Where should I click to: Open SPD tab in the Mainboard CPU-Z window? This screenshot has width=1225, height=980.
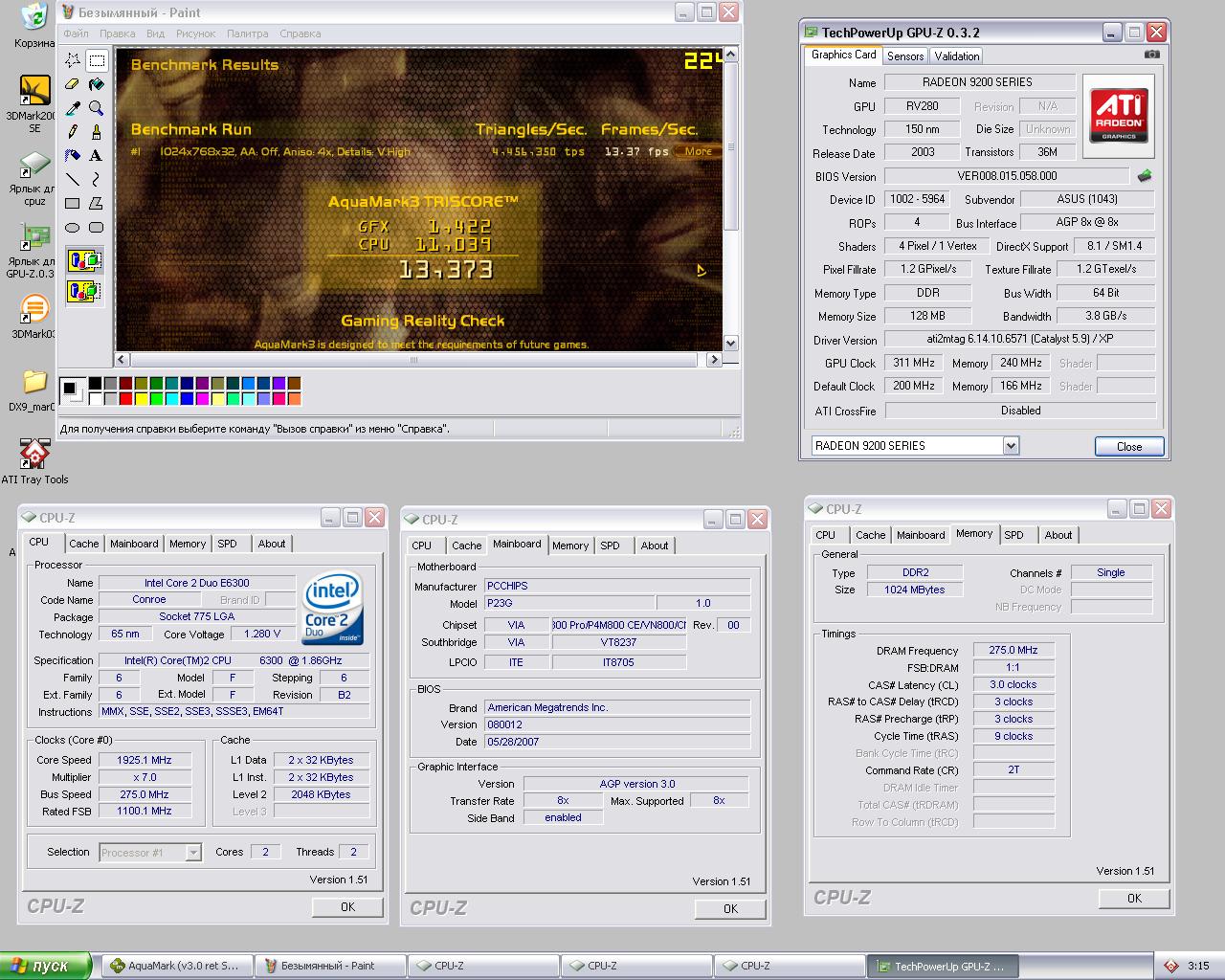coord(610,546)
